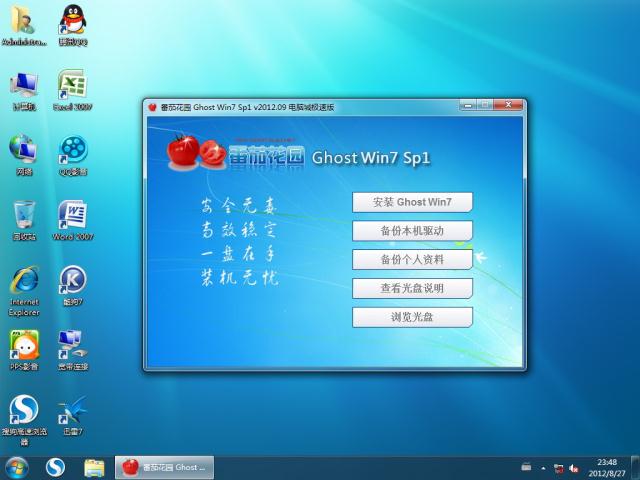Select the QQ影音 film reel shortcut
This screenshot has width=640, height=480.
coord(73,155)
